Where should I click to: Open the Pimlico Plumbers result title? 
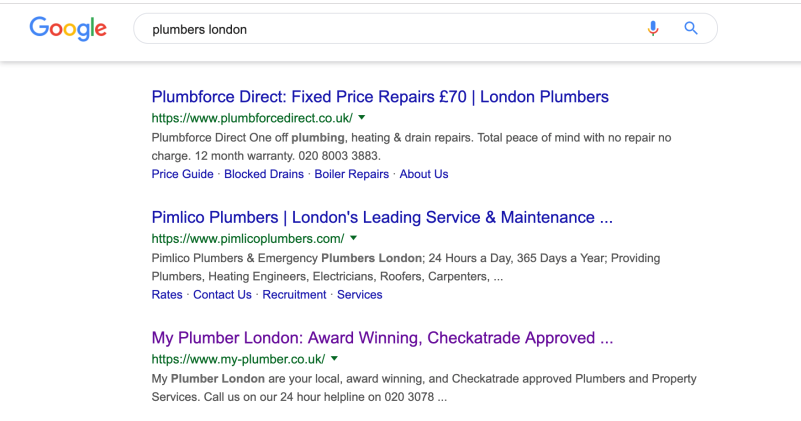point(382,217)
